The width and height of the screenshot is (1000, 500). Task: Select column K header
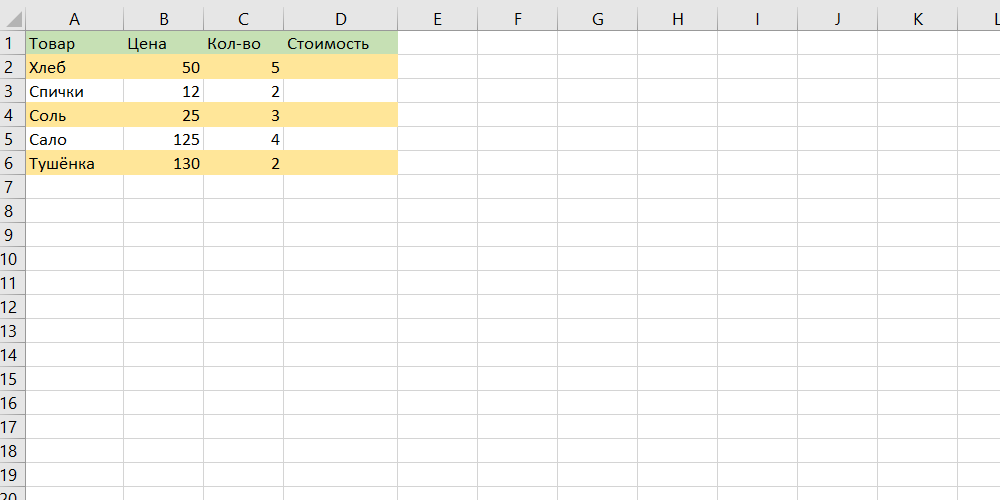pos(918,19)
